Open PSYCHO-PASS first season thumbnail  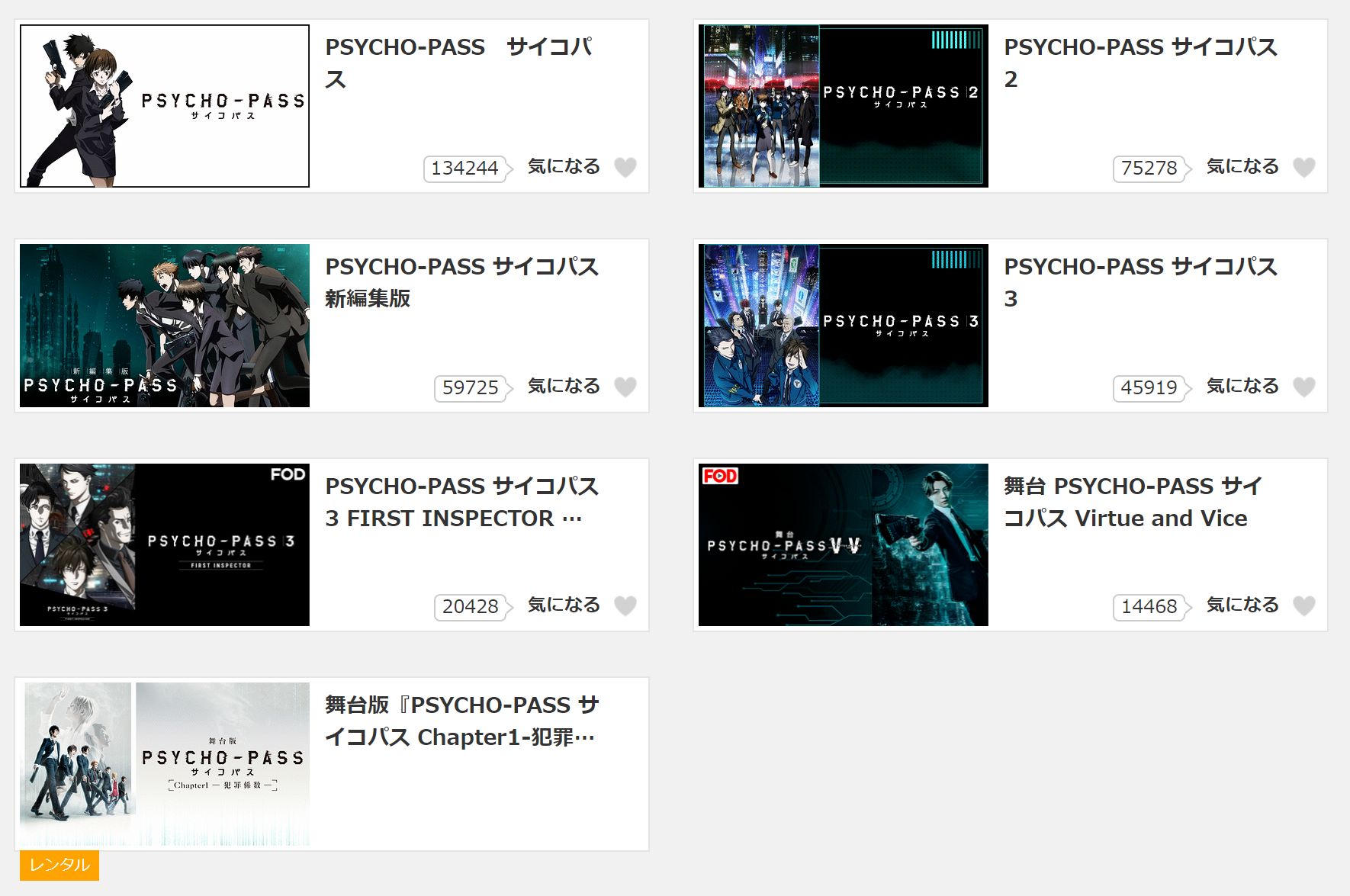point(165,106)
